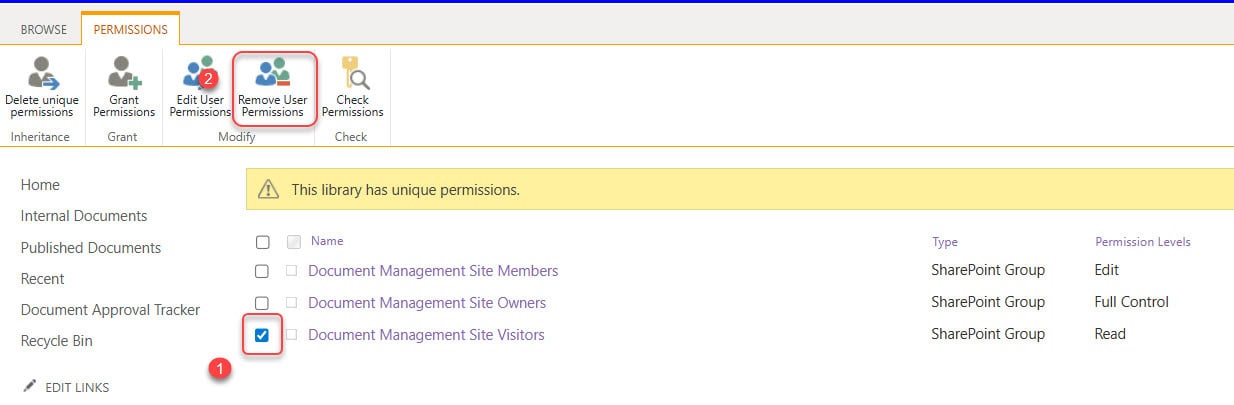Image resolution: width=1234 pixels, height=405 pixels.
Task: Click SharePoint Group type in the Site Visitors row
Action: tap(988, 334)
